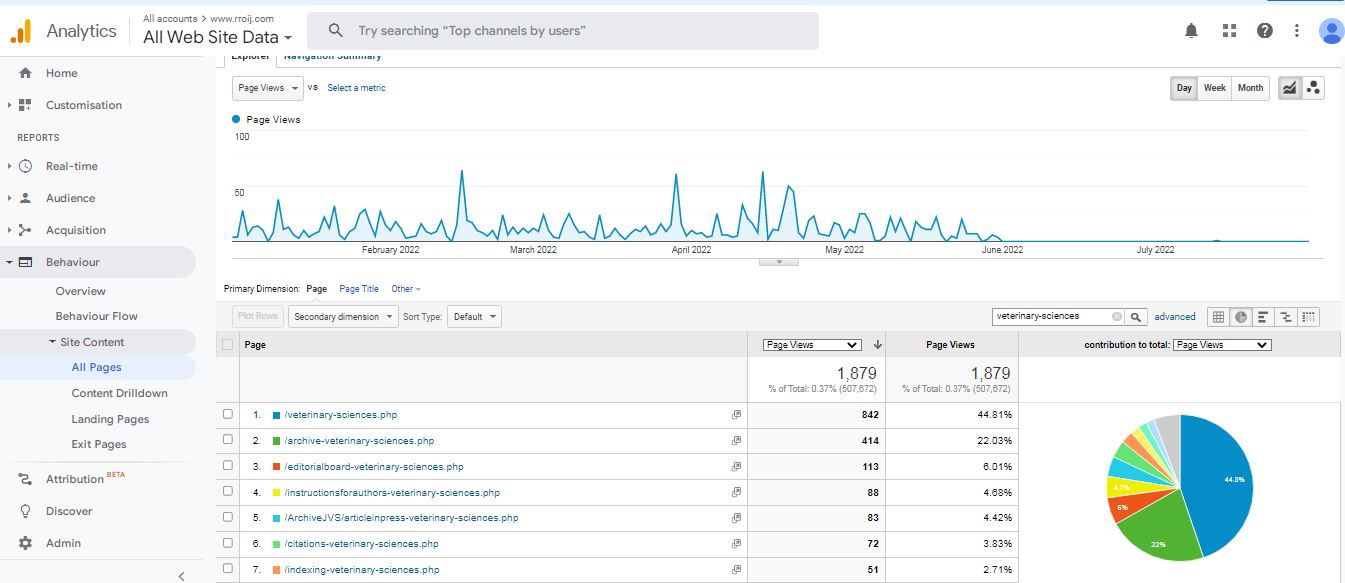Open the /editorialboard-veterinary-sciences.php page link
This screenshot has width=1345, height=583.
(373, 466)
